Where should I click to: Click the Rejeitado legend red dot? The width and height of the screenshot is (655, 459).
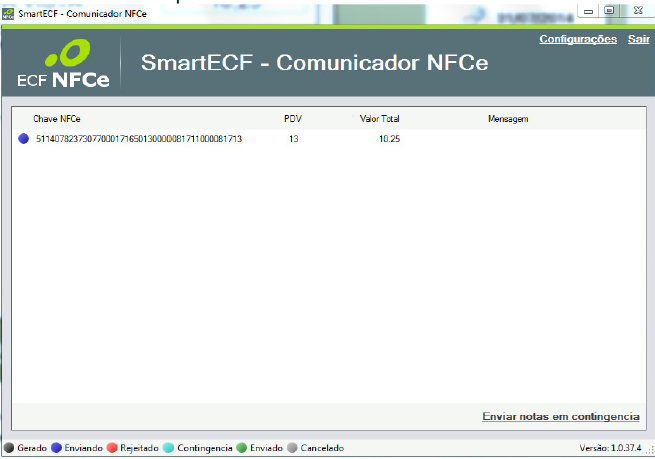112,448
